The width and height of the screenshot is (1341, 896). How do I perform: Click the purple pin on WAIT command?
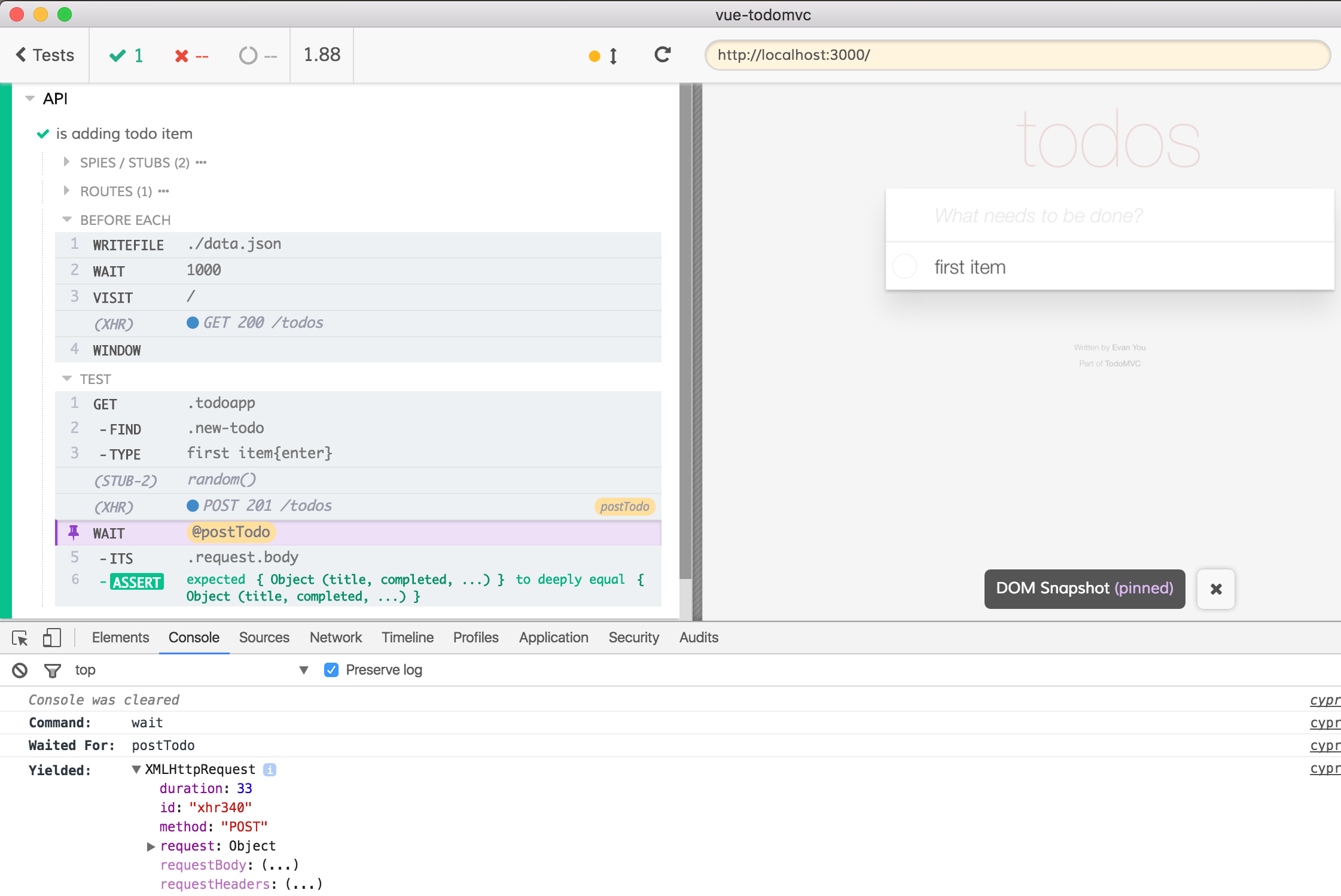pyautogui.click(x=74, y=532)
